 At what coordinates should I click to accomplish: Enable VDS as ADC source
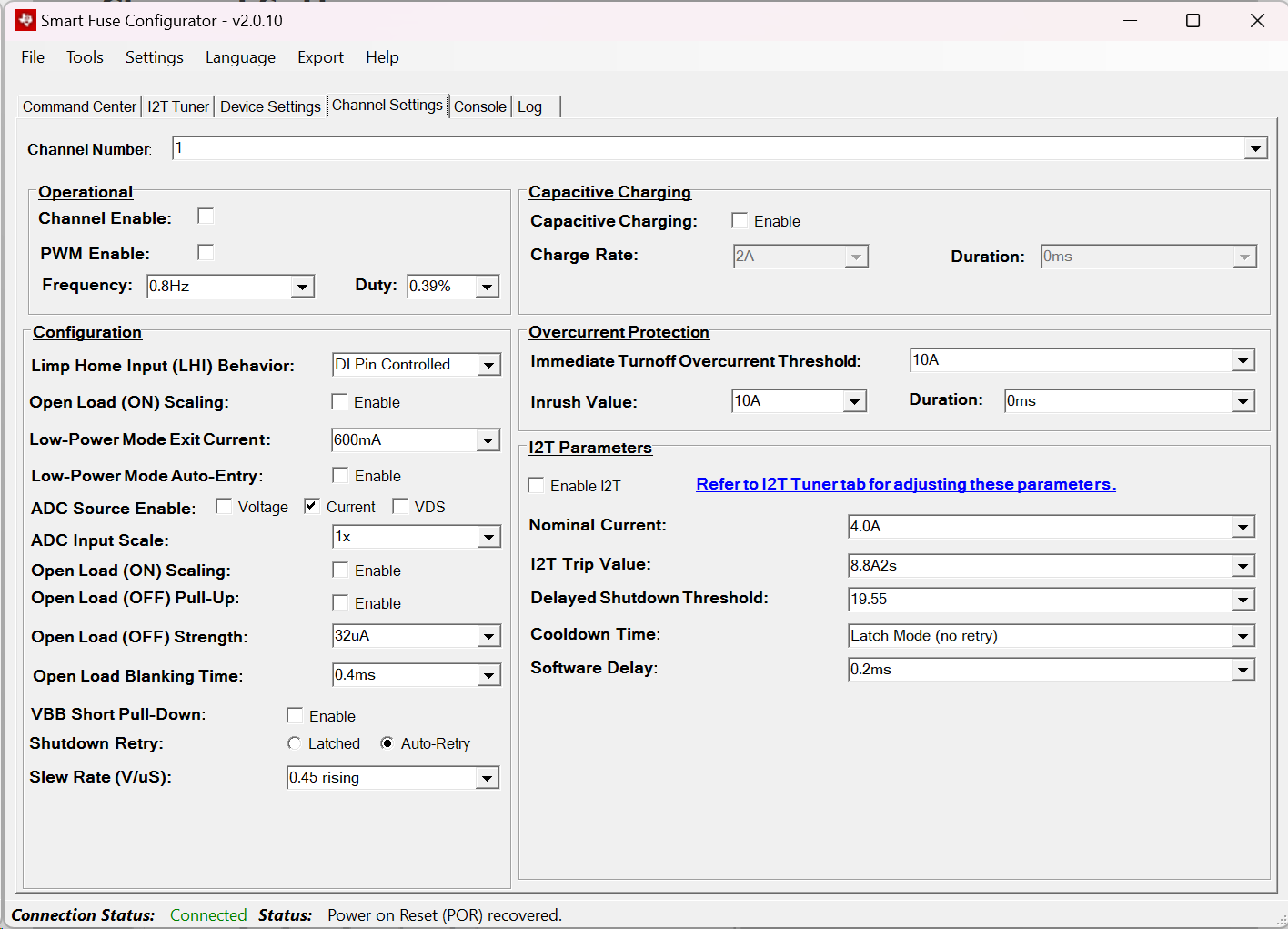(x=400, y=507)
